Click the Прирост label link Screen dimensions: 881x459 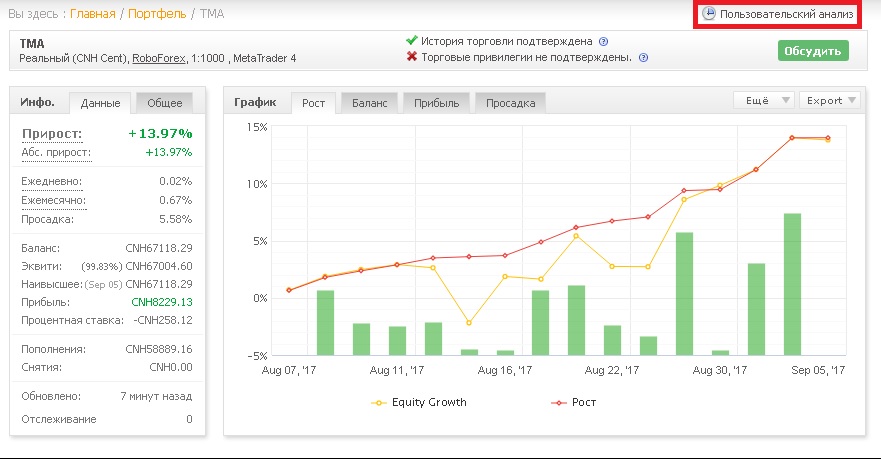[52, 134]
